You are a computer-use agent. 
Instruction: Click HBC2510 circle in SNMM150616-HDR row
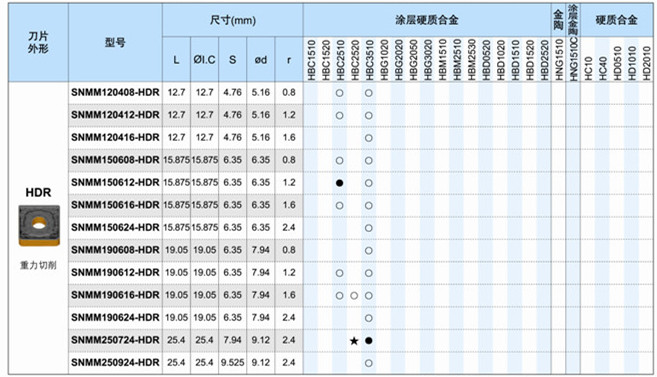click(339, 206)
